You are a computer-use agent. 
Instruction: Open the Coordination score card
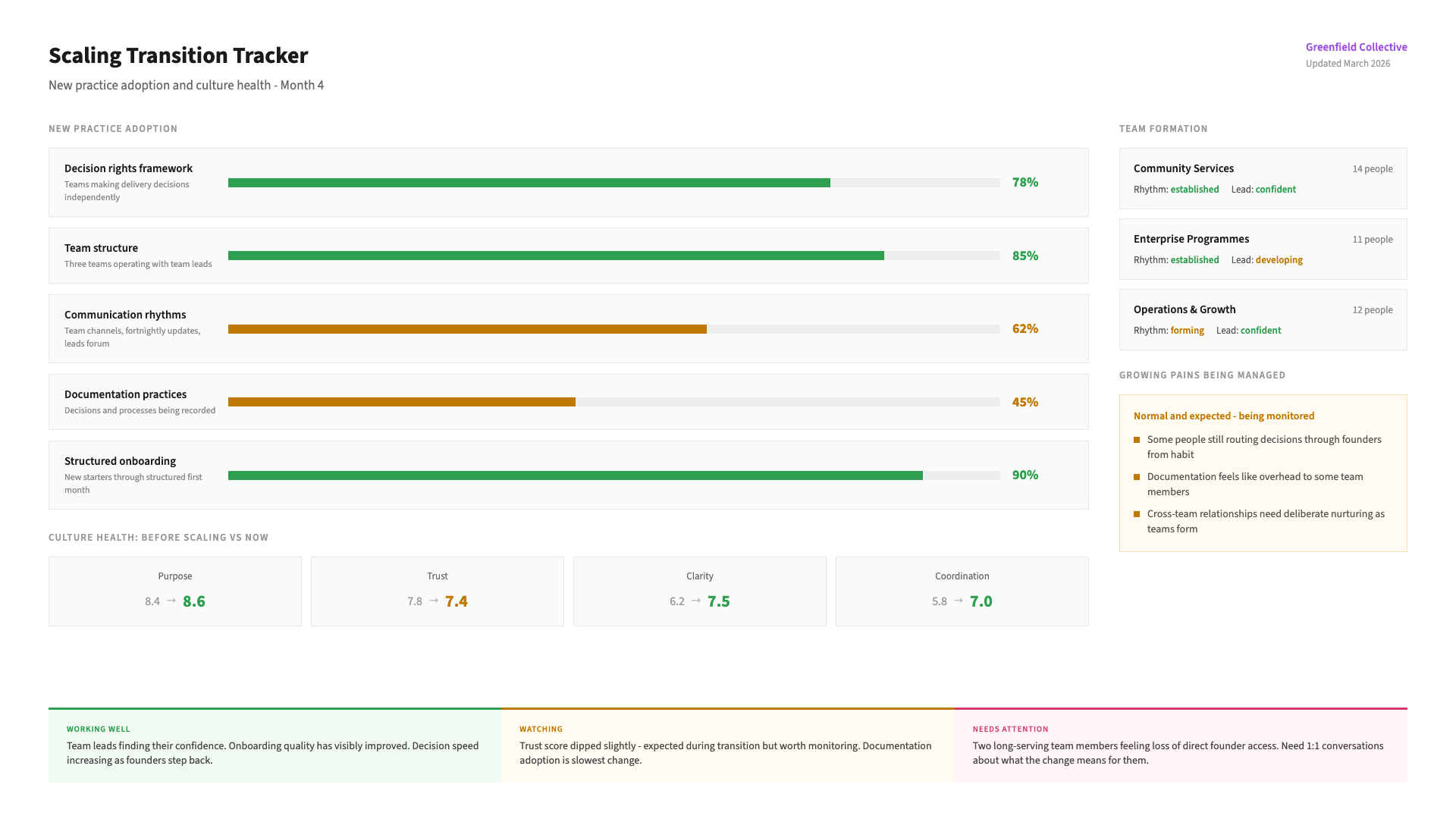point(962,591)
